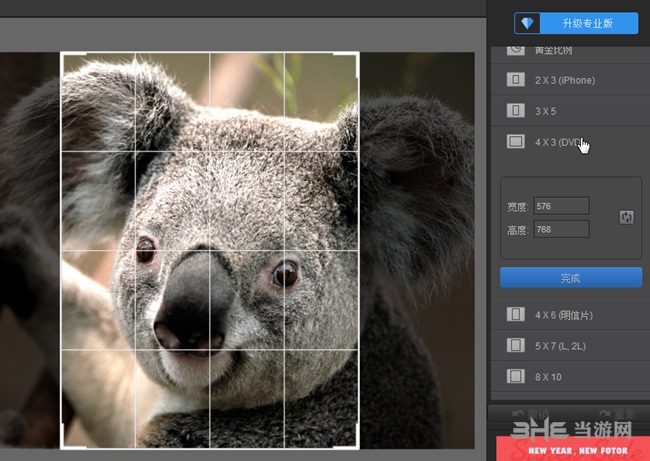Screen dimensions: 650x461
Task: Click the 5 X 7 (L, 2L) ratio icon
Action: click(516, 345)
